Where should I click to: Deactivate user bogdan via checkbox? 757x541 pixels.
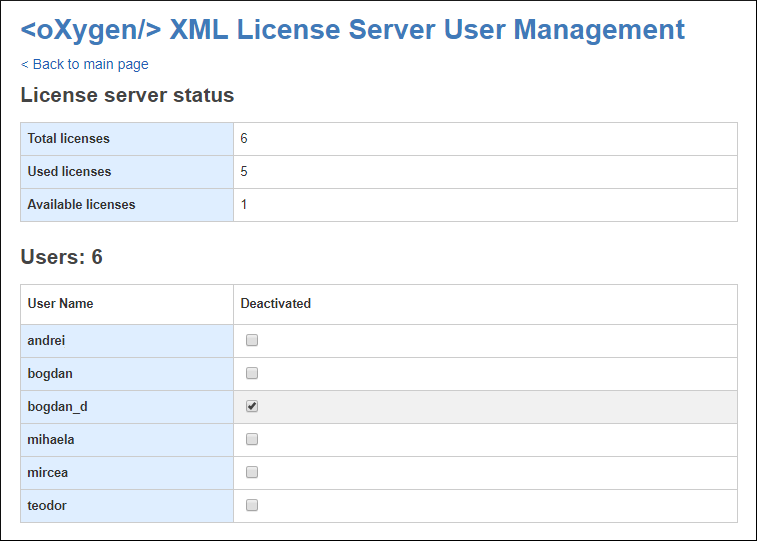[x=252, y=373]
